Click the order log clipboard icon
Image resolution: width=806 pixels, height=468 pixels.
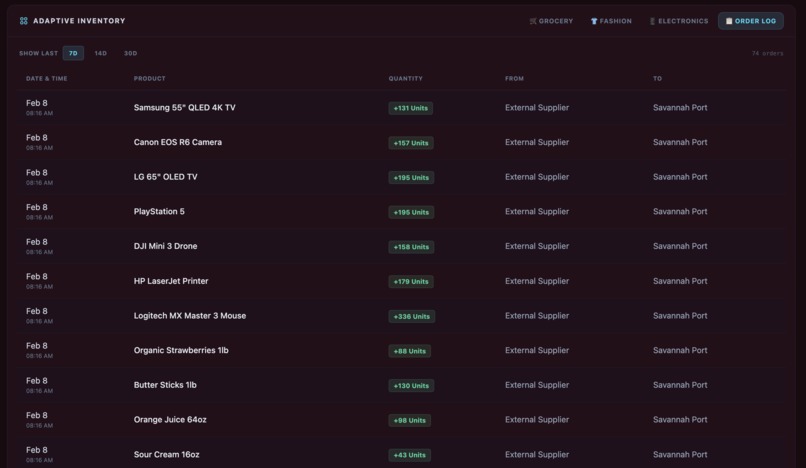point(729,21)
